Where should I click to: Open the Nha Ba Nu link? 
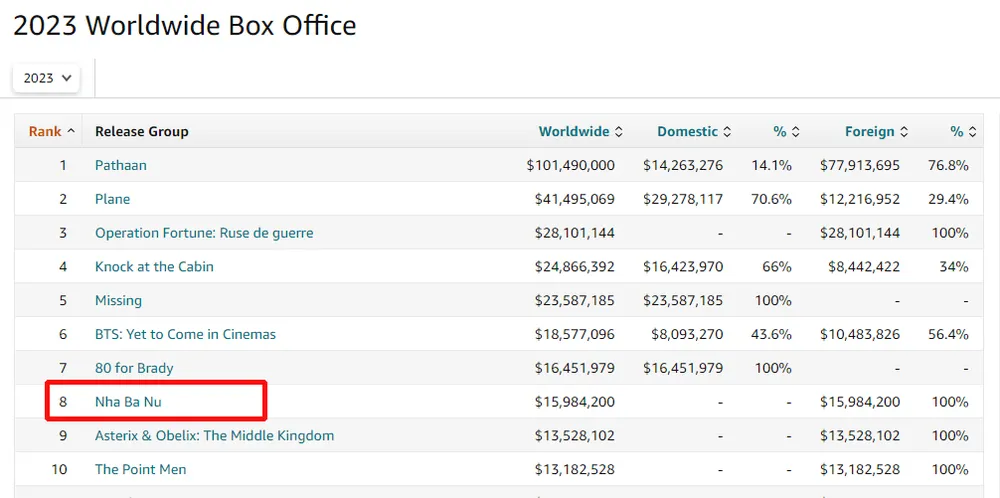click(x=128, y=402)
